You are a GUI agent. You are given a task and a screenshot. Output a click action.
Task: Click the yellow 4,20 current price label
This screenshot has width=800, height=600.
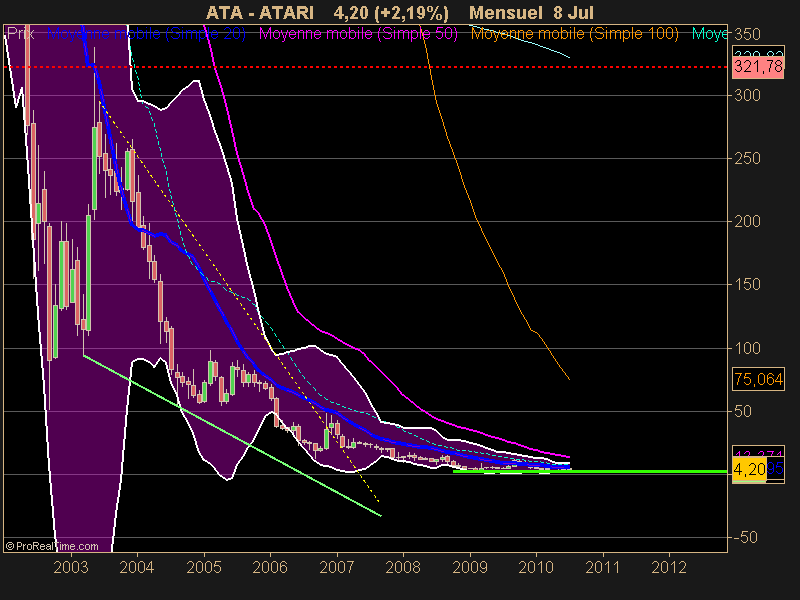coord(749,468)
